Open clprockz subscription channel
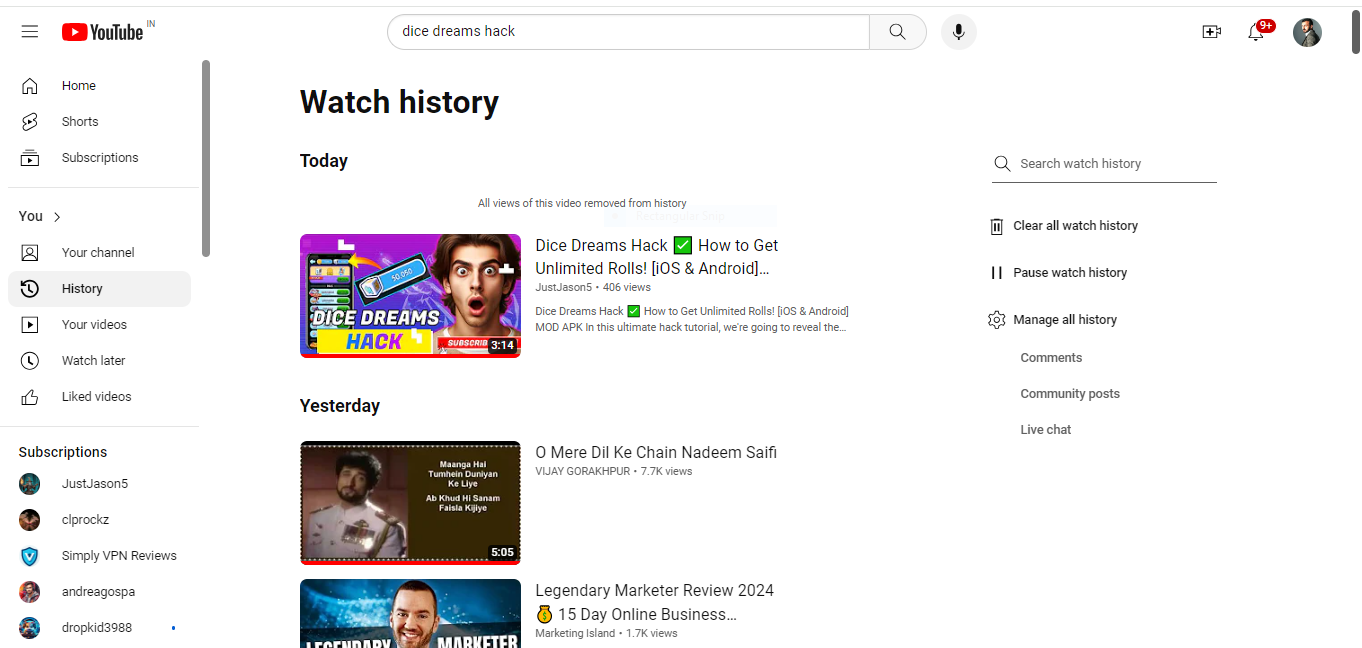This screenshot has width=1362, height=648. (x=99, y=520)
